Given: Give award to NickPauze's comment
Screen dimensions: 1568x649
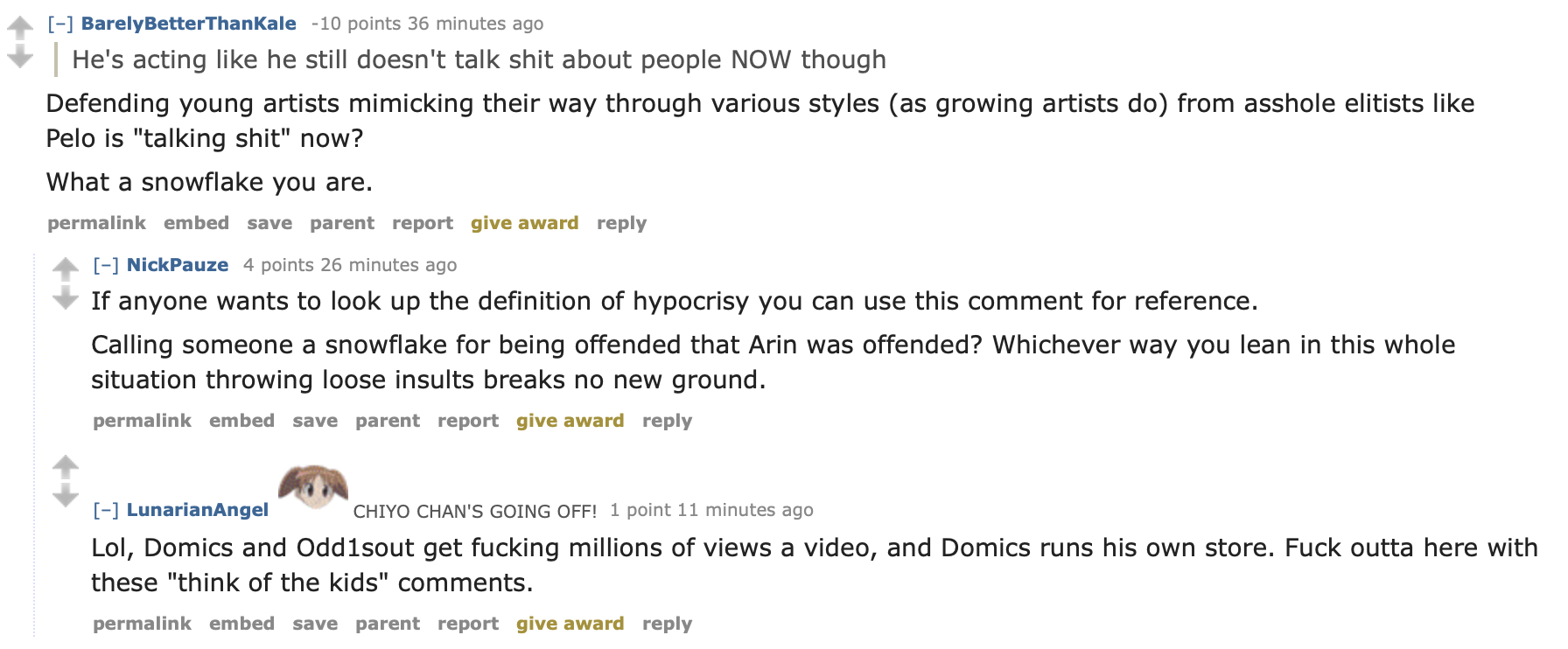Looking at the screenshot, I should pyautogui.click(x=570, y=421).
